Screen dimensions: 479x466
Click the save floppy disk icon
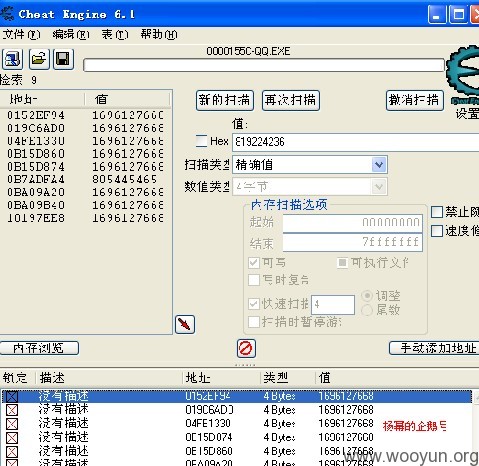pos(63,59)
